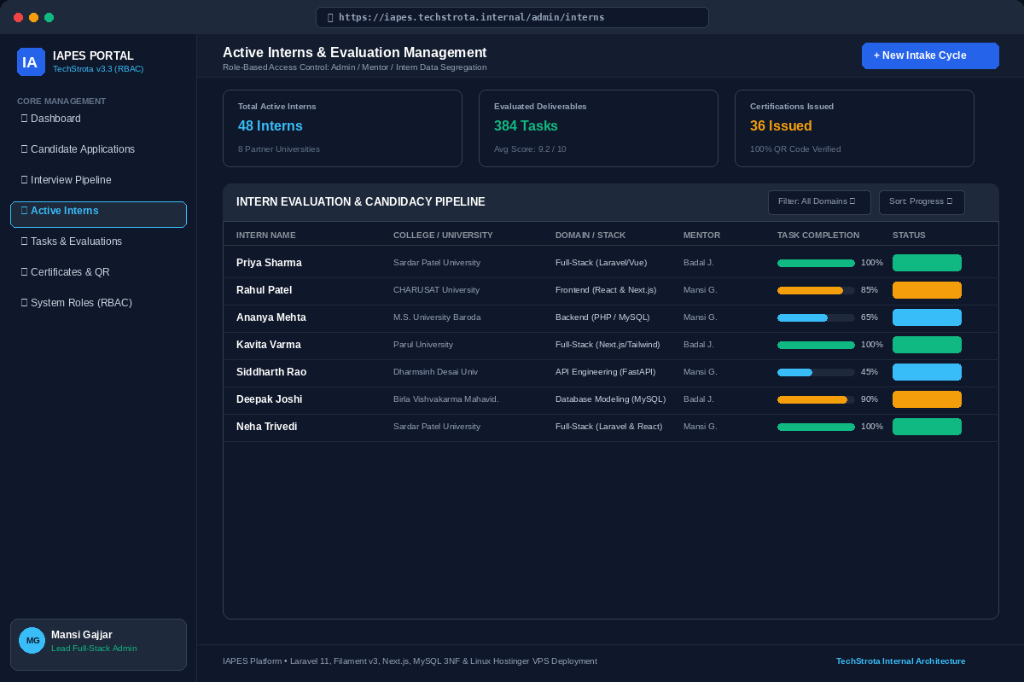Click the COLLEGE / UNIVERSITY column header

(x=443, y=235)
